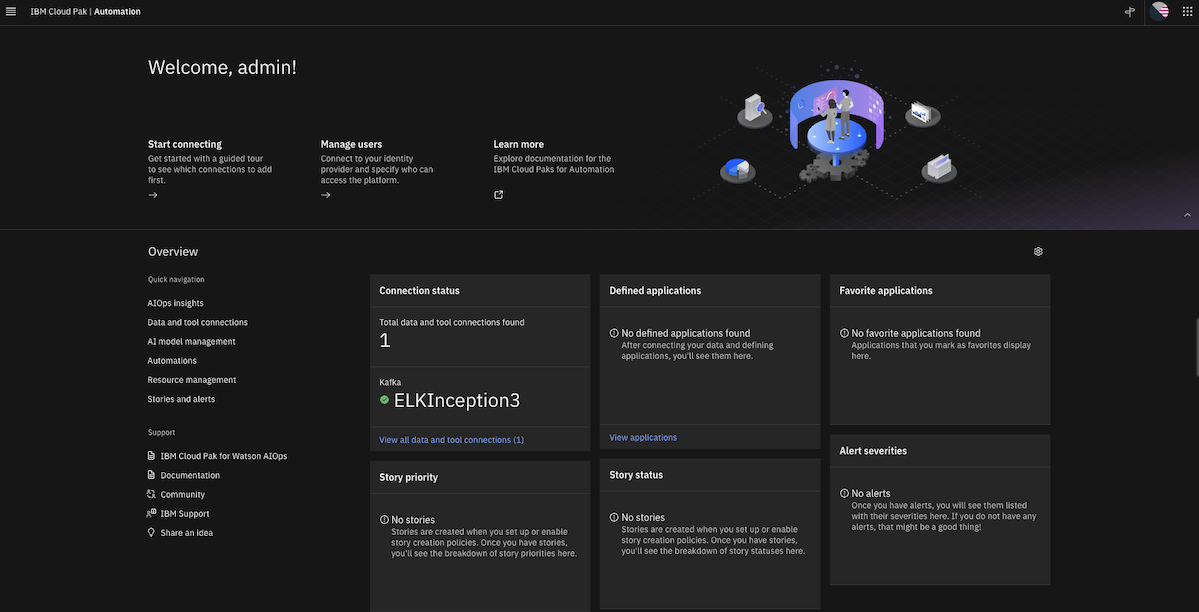Open AI model management navigation link
The height and width of the screenshot is (612, 1199).
[191, 341]
